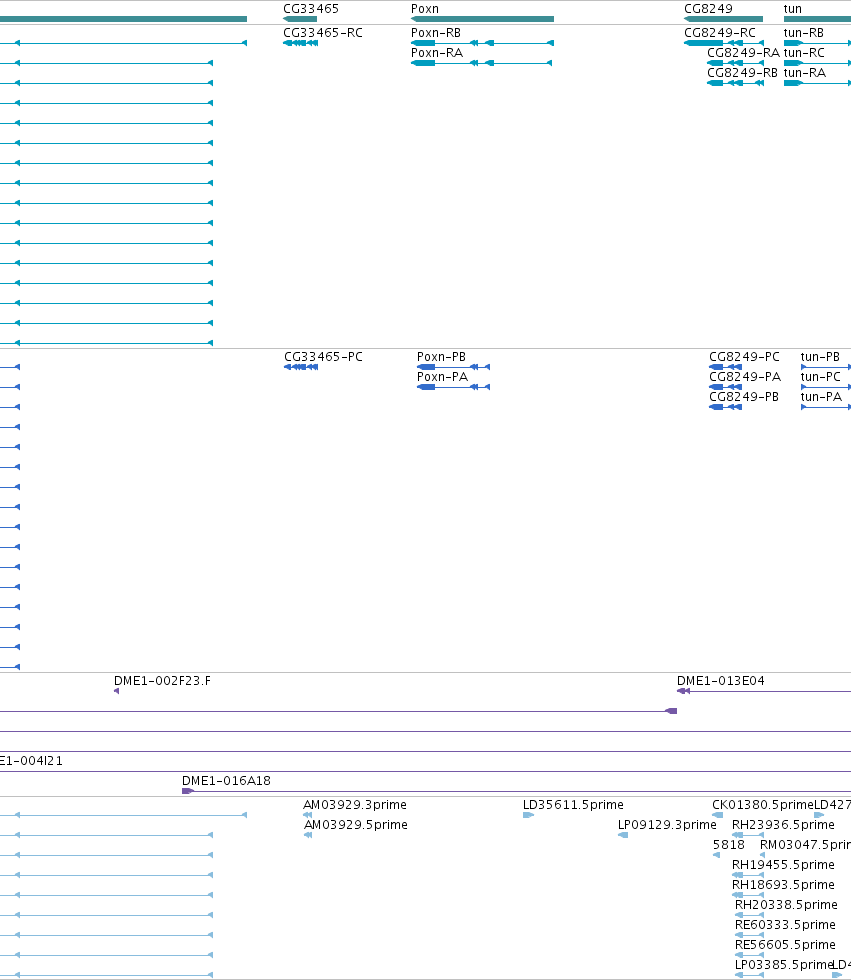Click the Poxn-RB transcript label

pyautogui.click(x=435, y=32)
